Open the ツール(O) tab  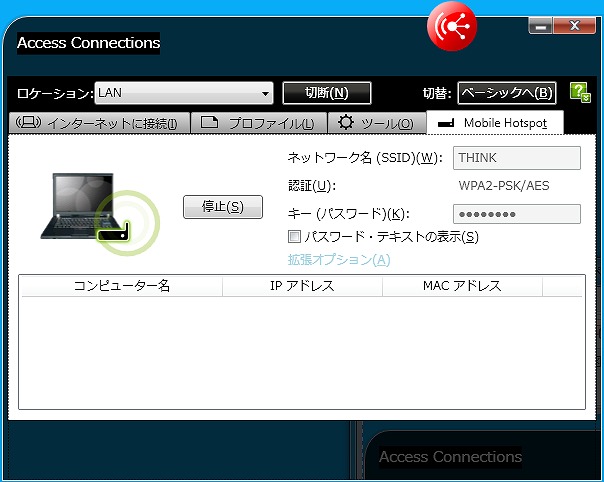pos(377,123)
